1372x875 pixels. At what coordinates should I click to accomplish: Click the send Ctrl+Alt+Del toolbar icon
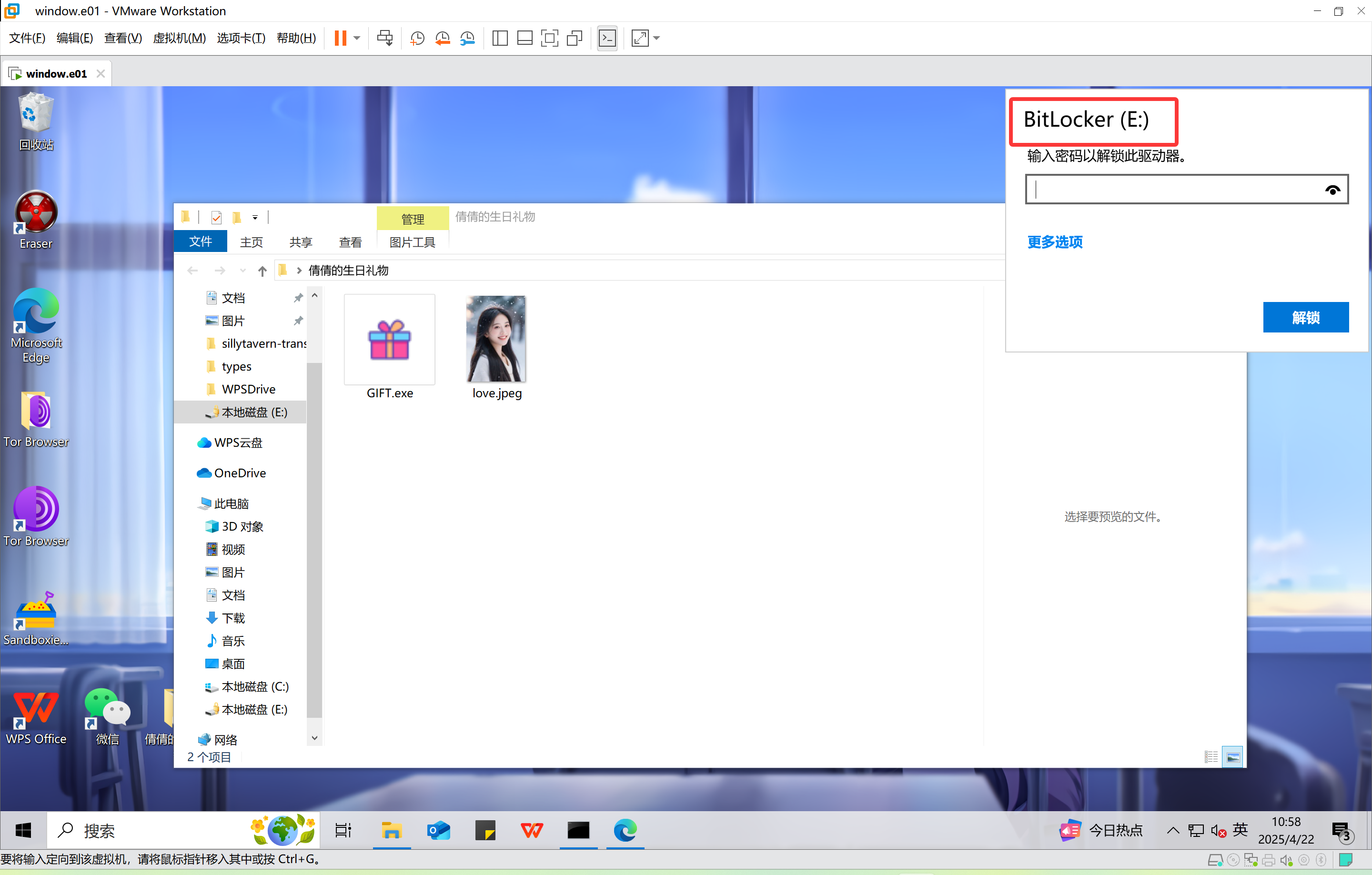click(385, 38)
